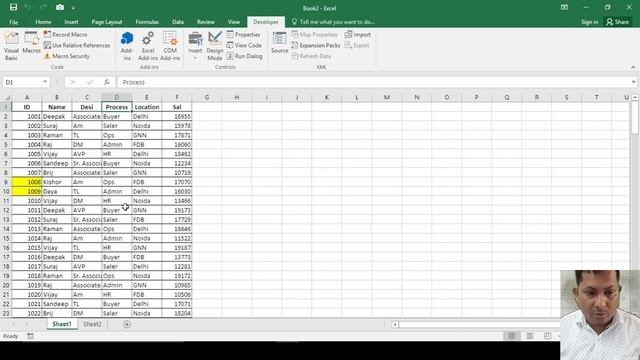Click the Insert Function fx button

coord(107,82)
